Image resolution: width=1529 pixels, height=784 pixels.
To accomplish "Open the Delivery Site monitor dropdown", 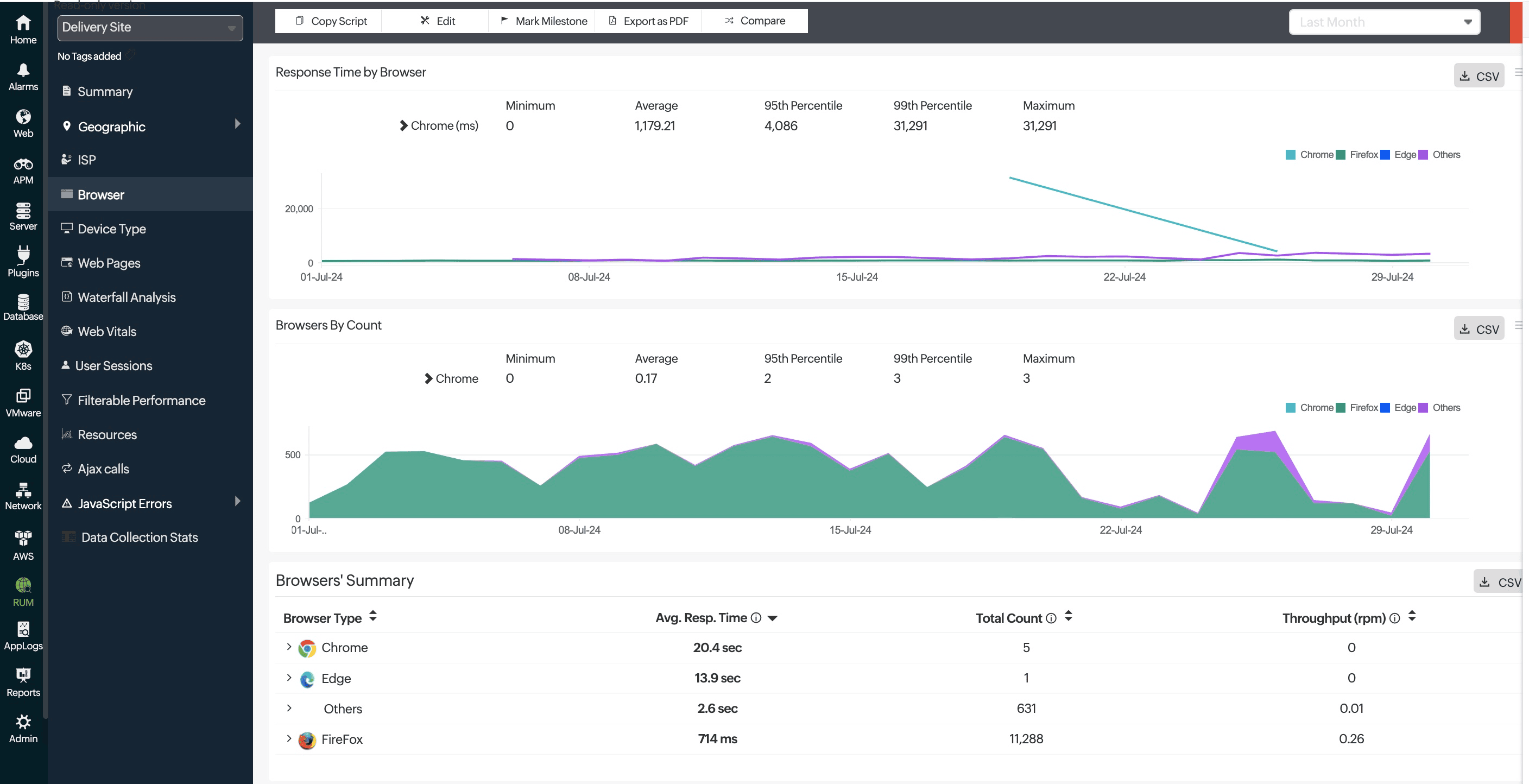I will [x=149, y=27].
